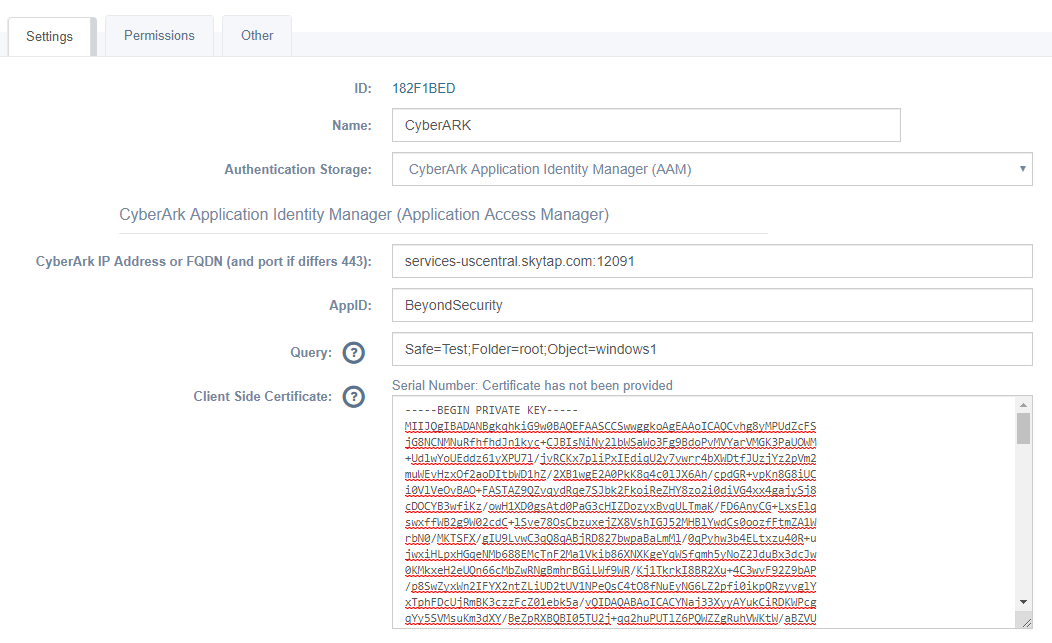Image resolution: width=1052 pixels, height=643 pixels.
Task: Click the certificate textarea scroll-down arrow
Action: [1023, 602]
